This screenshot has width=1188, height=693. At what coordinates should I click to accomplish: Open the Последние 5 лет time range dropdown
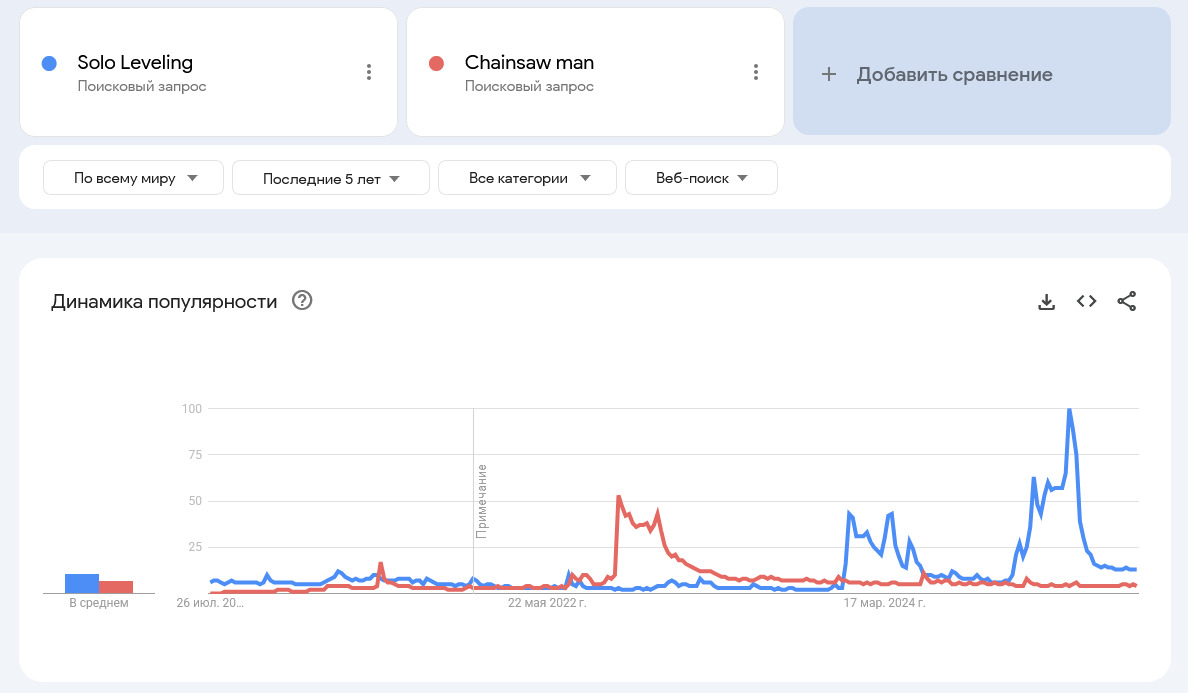tap(331, 178)
